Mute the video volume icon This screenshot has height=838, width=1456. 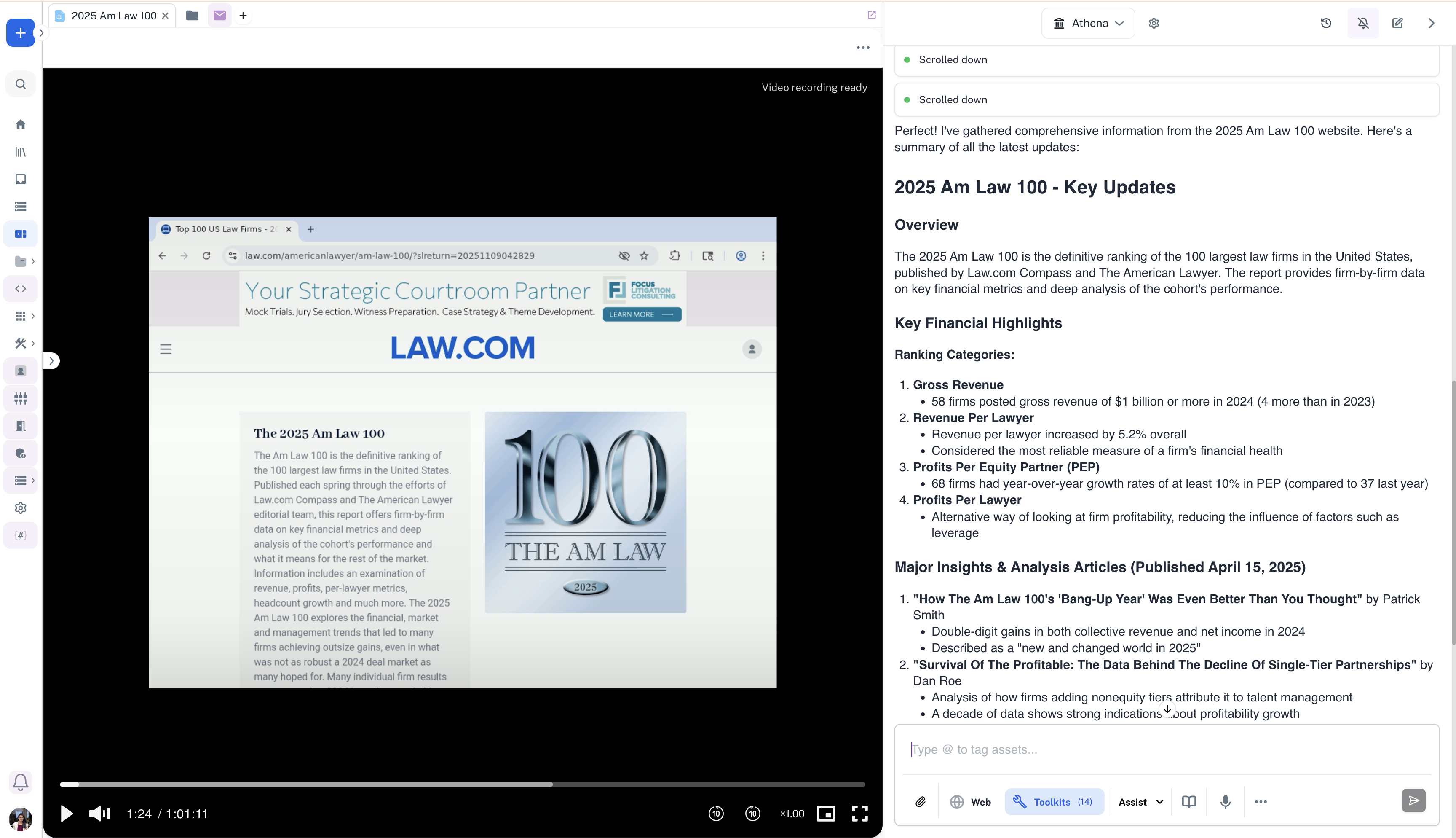point(99,814)
